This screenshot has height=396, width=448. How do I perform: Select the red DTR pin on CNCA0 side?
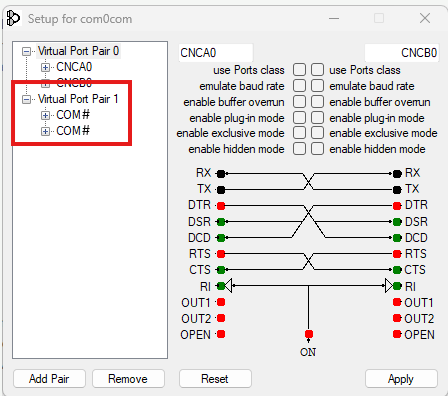(x=221, y=206)
